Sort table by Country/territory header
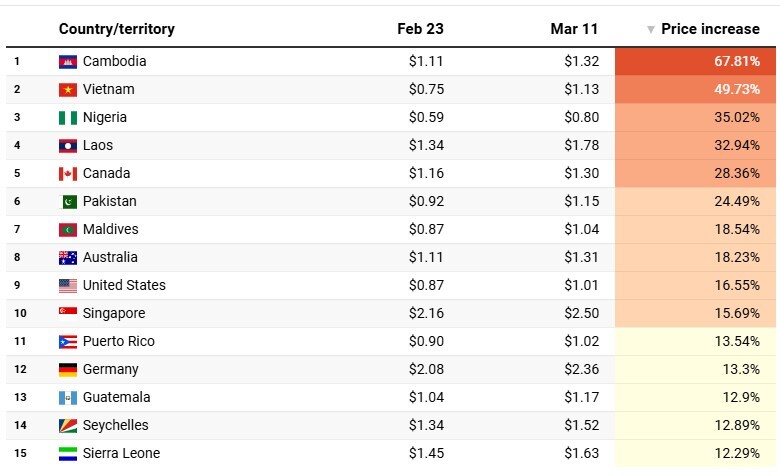The width and height of the screenshot is (780, 476). [x=116, y=29]
